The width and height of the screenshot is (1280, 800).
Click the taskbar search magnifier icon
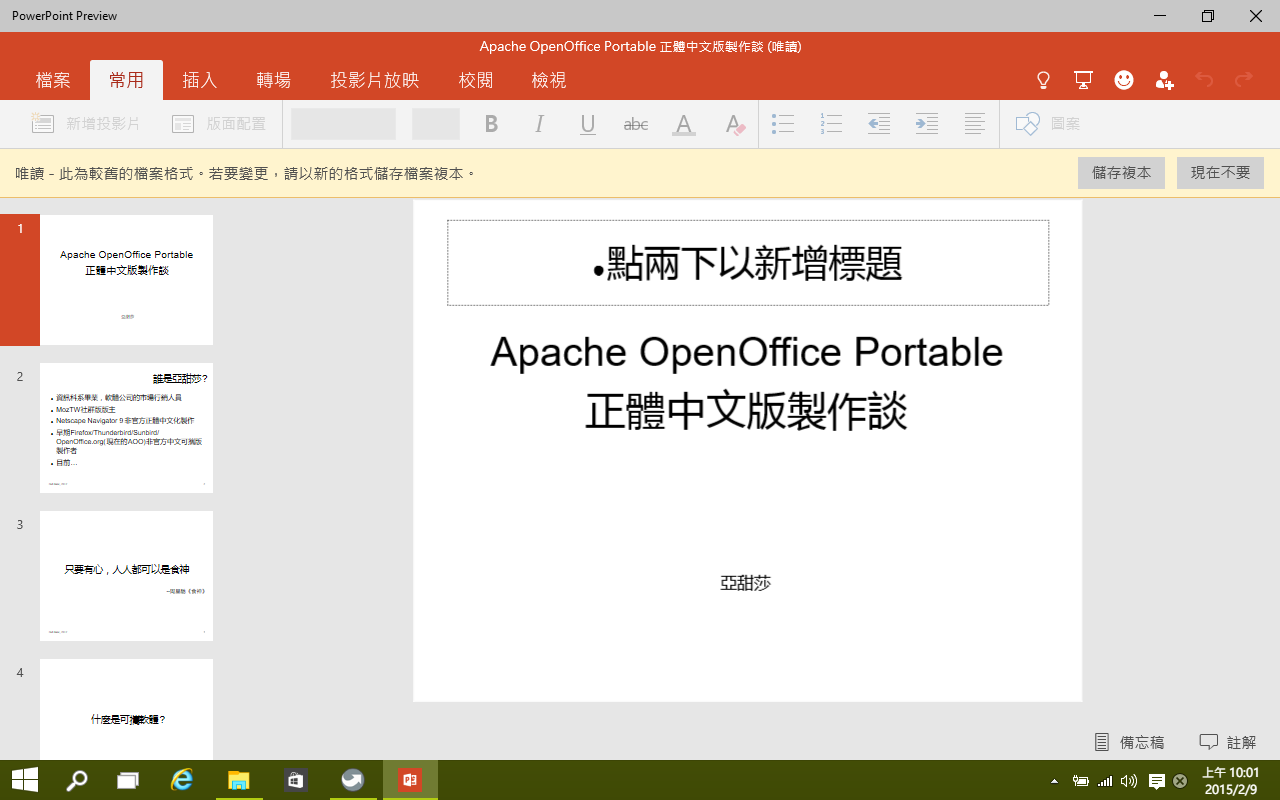tap(77, 780)
